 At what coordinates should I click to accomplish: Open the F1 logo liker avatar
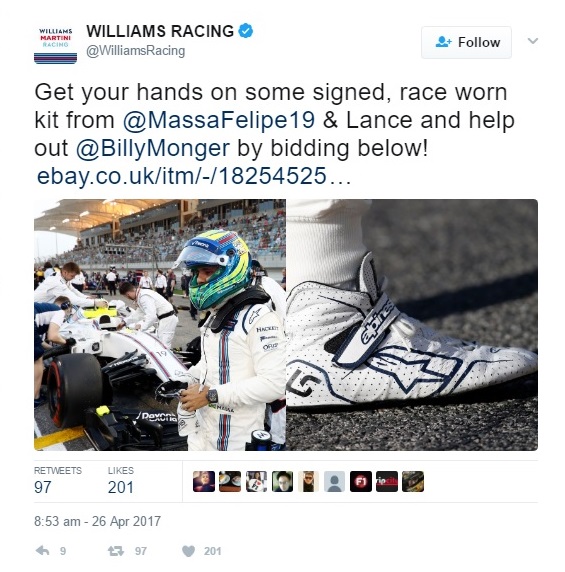(361, 482)
